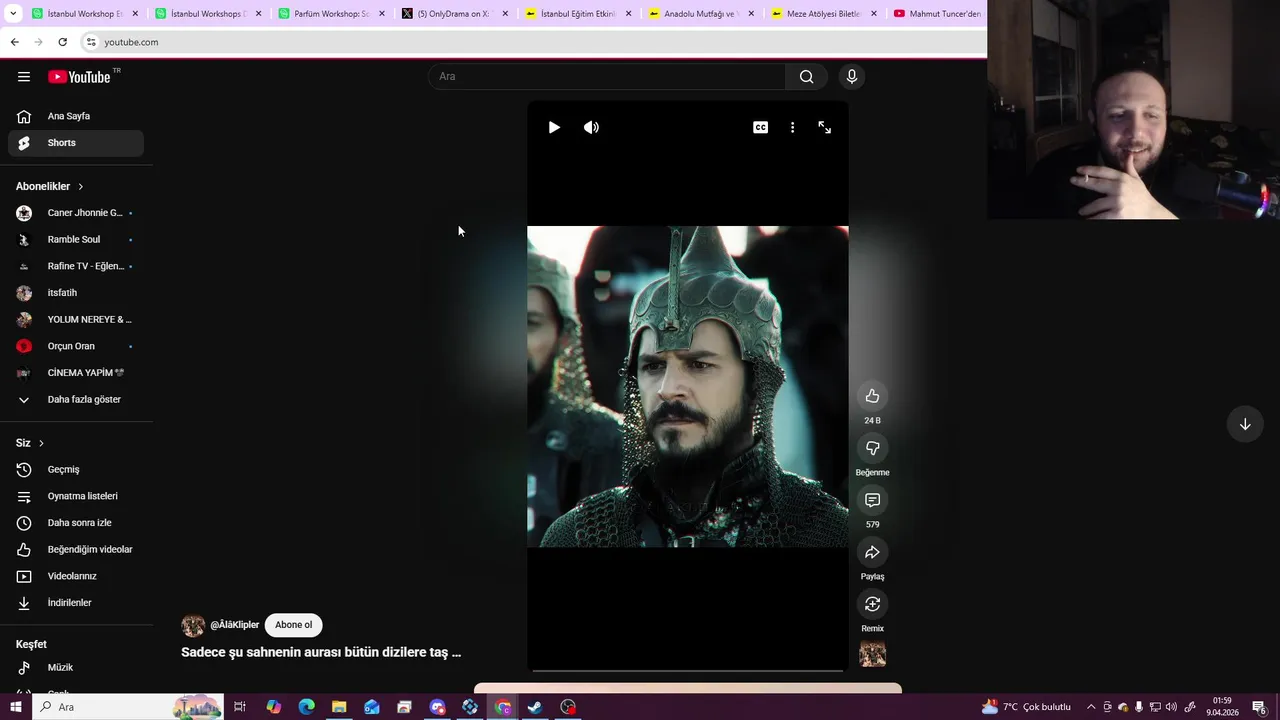Switch to Mahmut Tuncer'den tab

point(936,14)
